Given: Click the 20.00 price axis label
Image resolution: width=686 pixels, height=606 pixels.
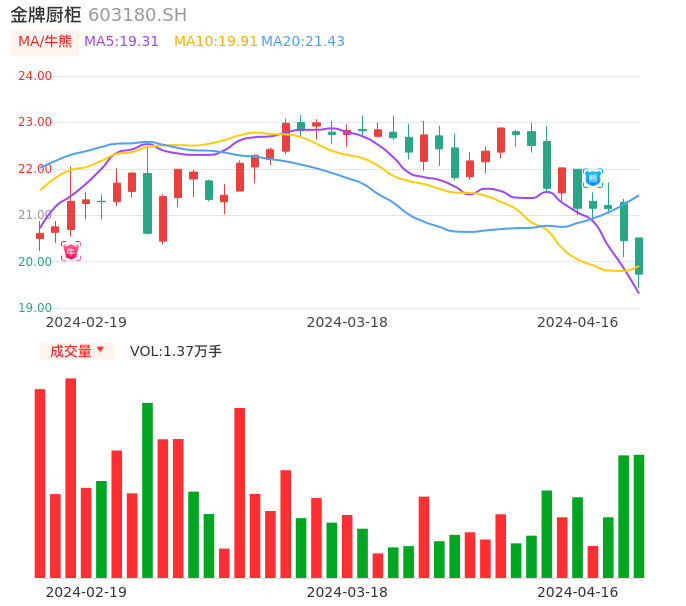Looking at the screenshot, I should [x=35, y=262].
